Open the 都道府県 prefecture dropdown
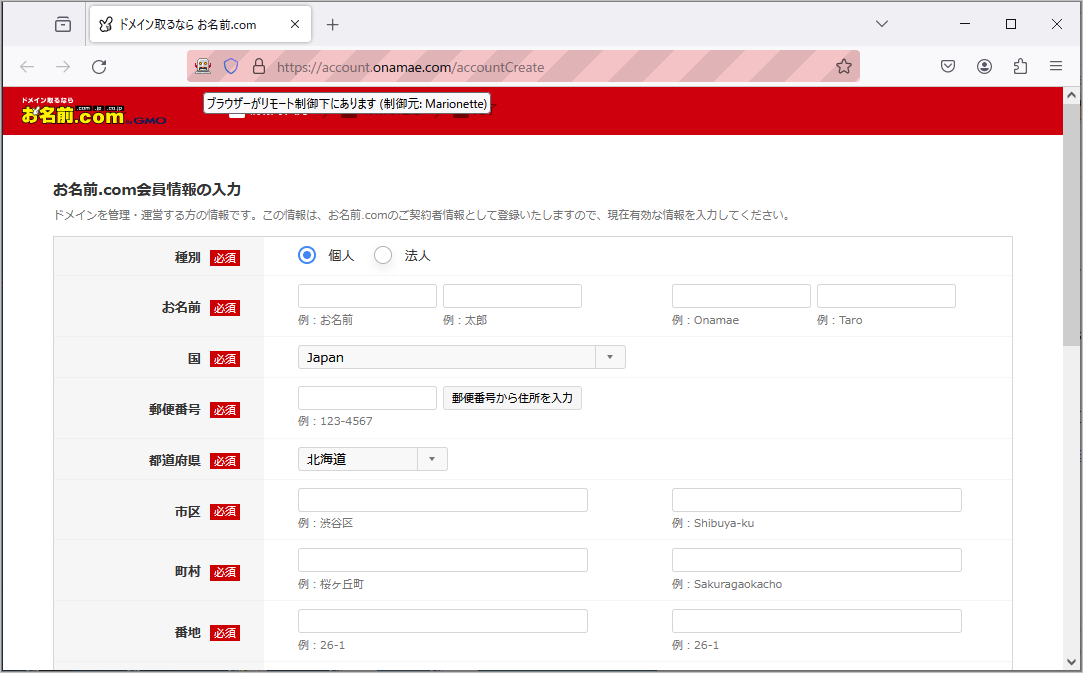The image size is (1083, 673). (x=372, y=459)
